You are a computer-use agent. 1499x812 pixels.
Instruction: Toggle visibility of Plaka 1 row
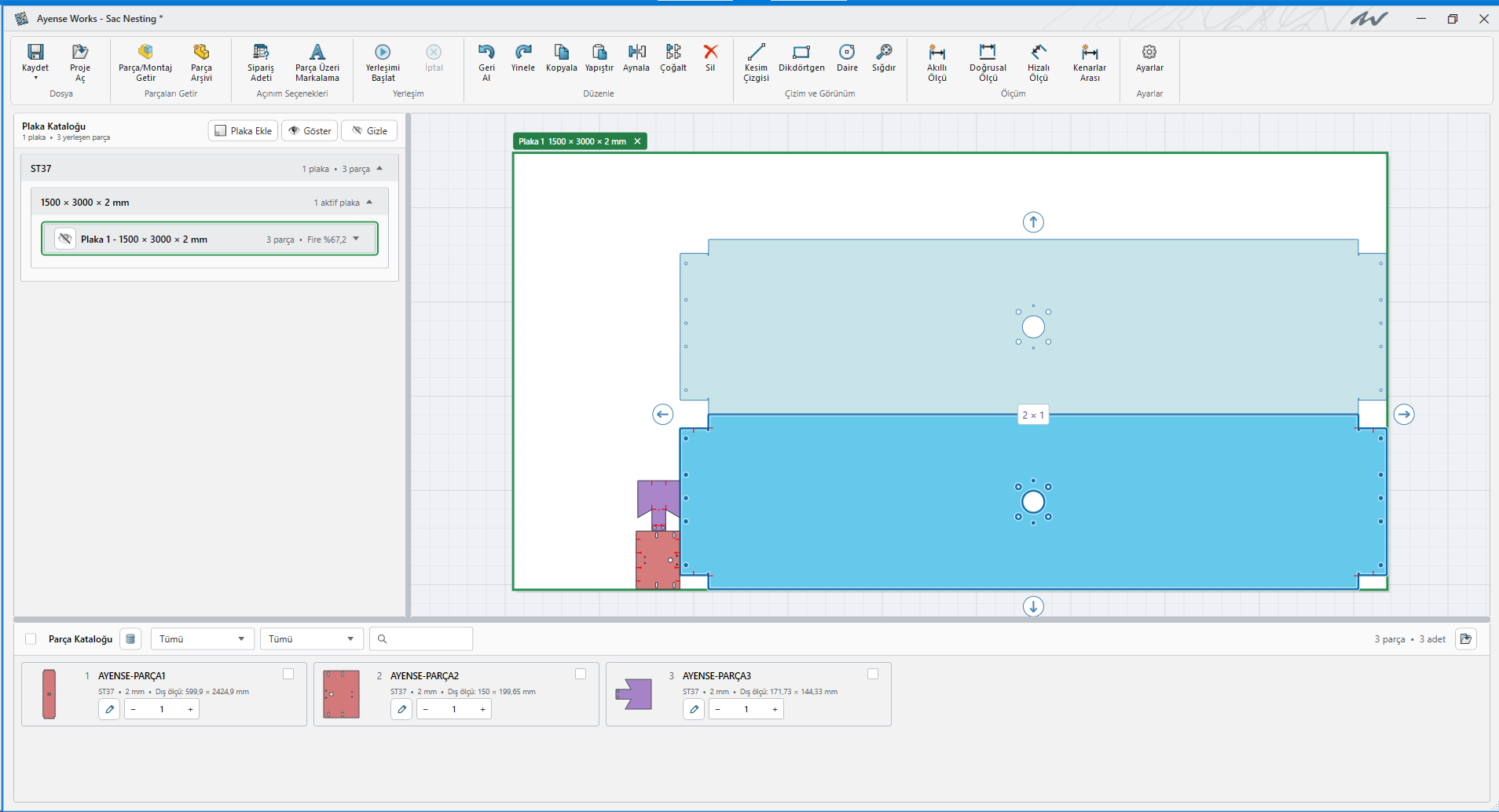[x=65, y=239]
